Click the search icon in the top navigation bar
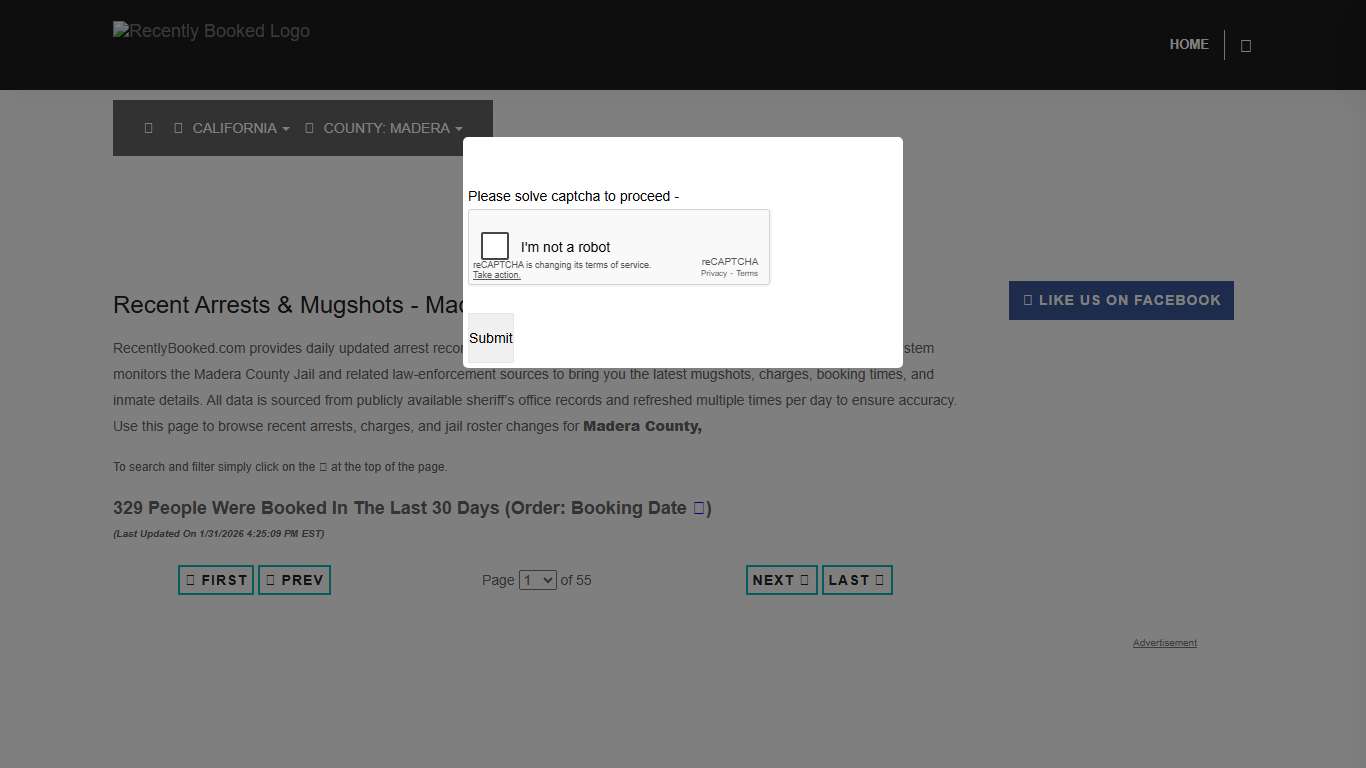1366x768 pixels. [x=1245, y=44]
